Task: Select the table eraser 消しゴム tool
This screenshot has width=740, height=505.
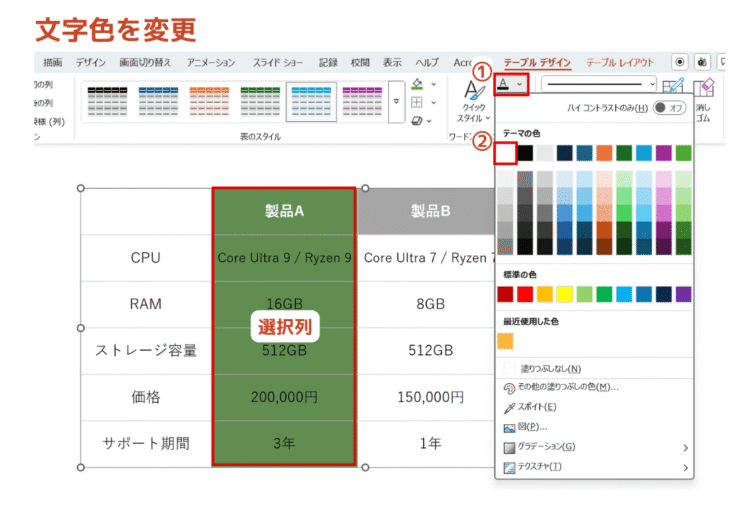Action: coord(704,99)
